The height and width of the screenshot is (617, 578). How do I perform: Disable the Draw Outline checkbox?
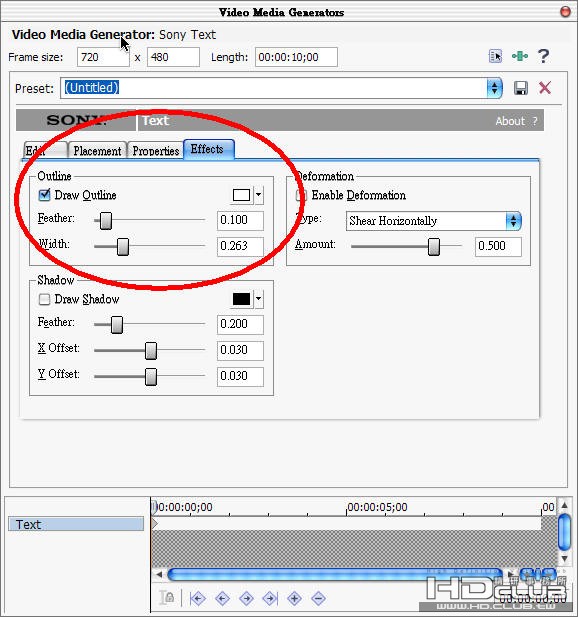(44, 195)
